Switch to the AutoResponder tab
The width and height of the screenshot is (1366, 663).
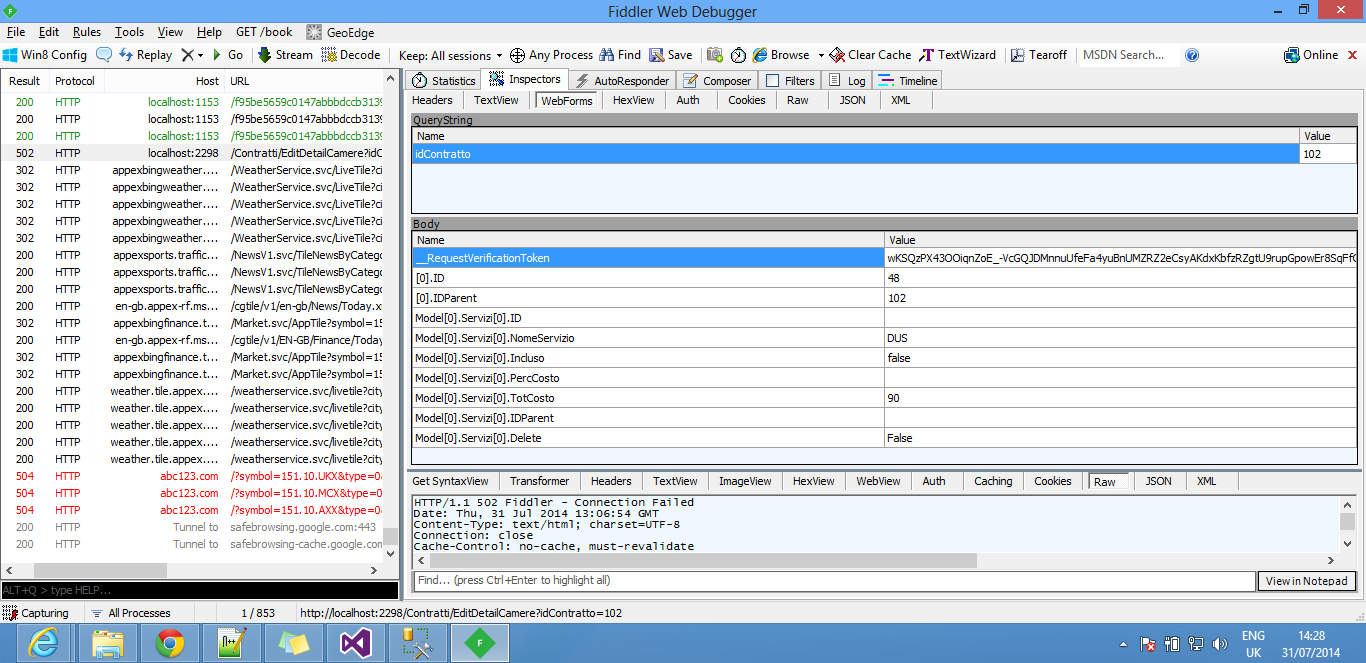pos(623,81)
